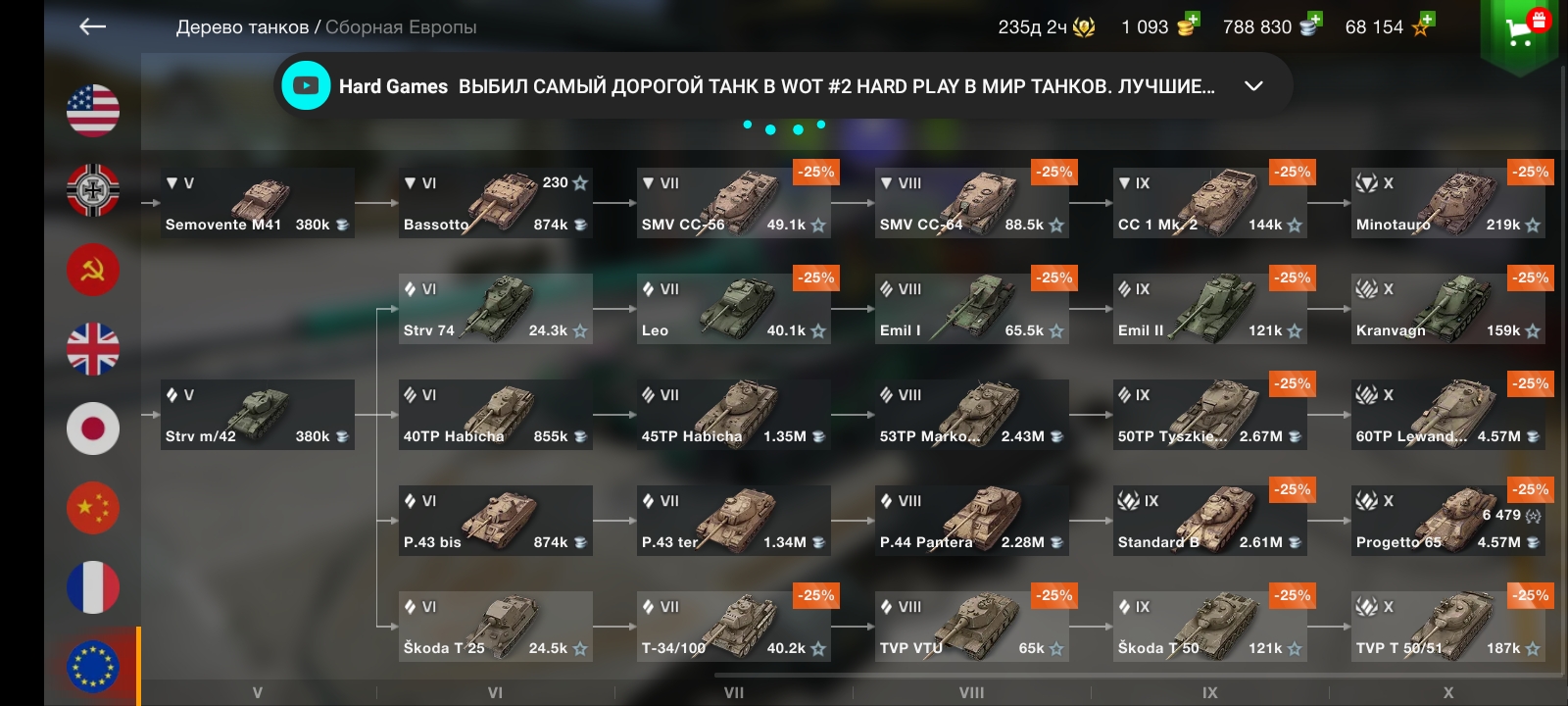The height and width of the screenshot is (706, 1568).
Task: Select the United Kingdom flag icon
Action: 93,349
